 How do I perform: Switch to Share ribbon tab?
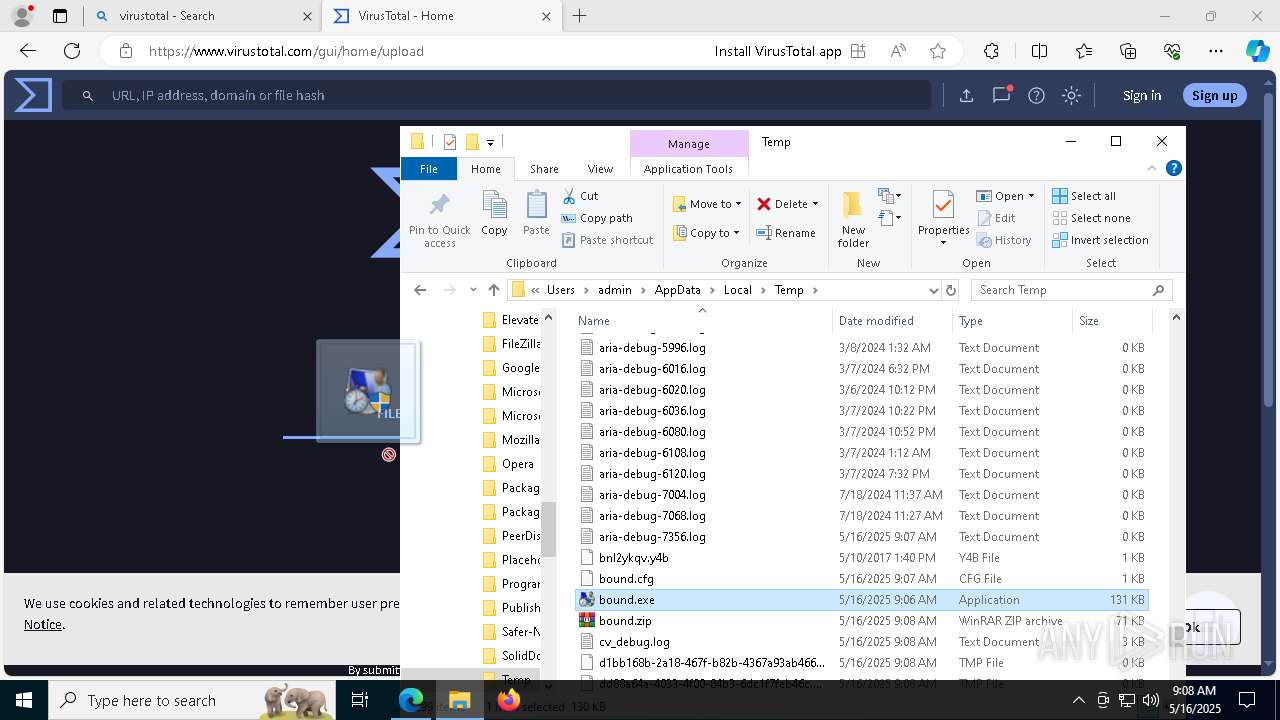coord(544,169)
